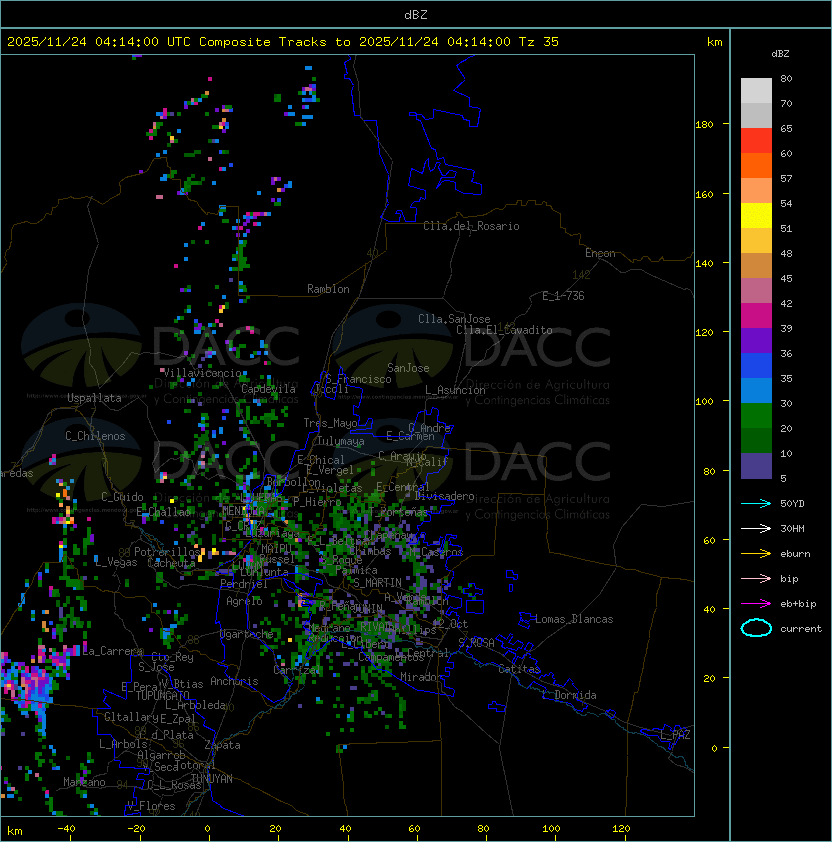Viewport: 832px width, 842px height.
Task: Click the C_Chilenos map label
Action: click(x=95, y=436)
